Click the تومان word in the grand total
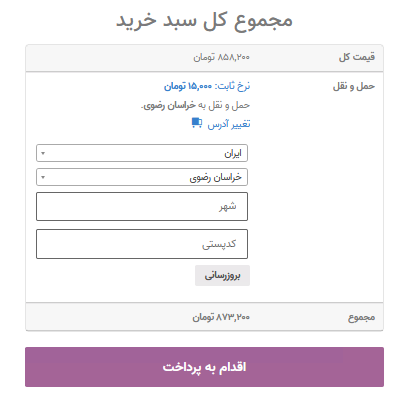Screen dimensions: 395x397 pos(203,317)
